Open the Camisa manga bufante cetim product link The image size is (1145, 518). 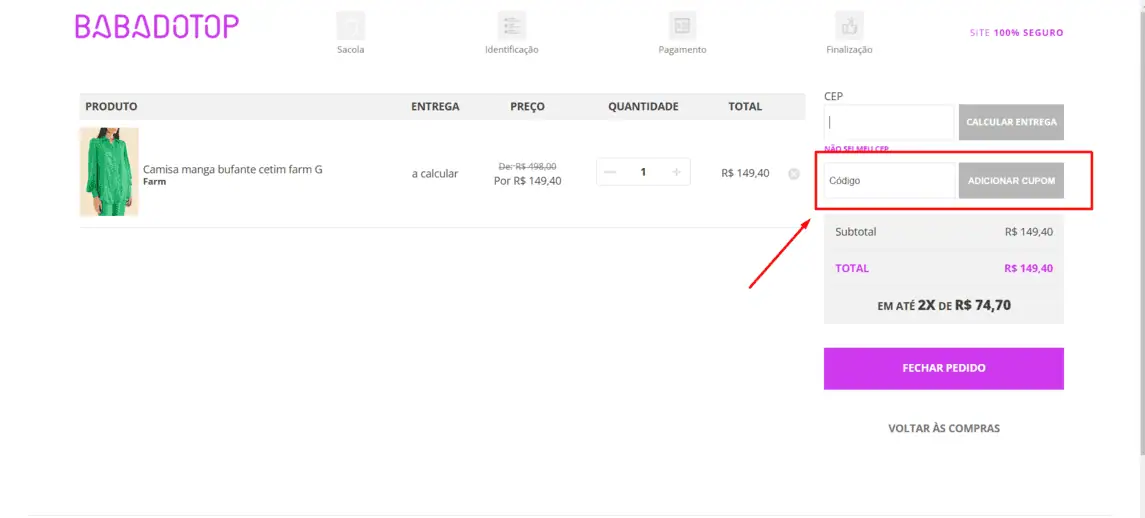click(232, 169)
